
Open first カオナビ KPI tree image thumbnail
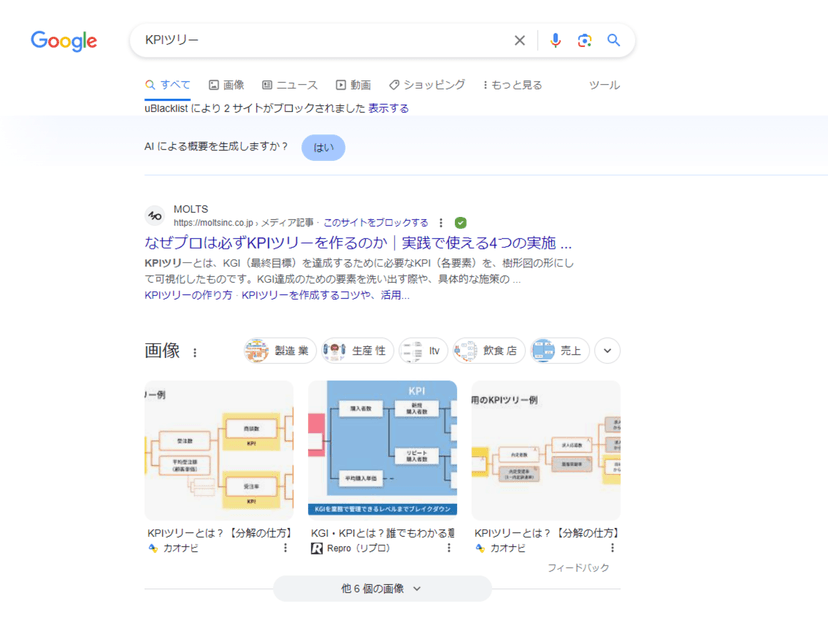219,451
